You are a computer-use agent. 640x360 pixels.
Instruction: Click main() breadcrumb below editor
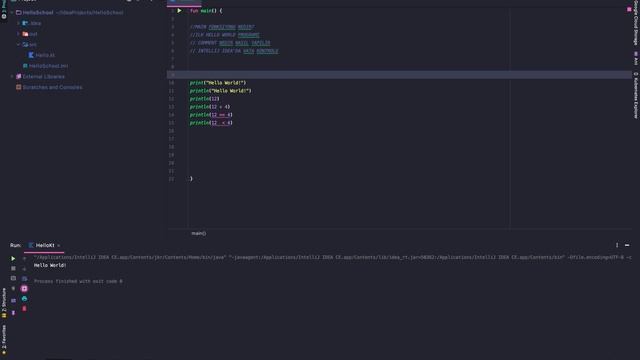coord(199,233)
